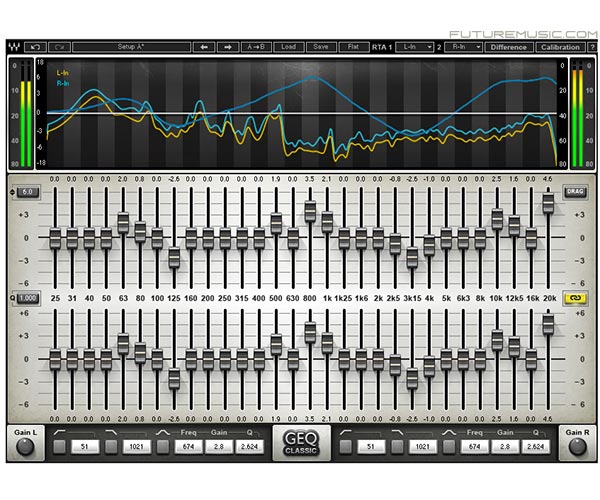Enable the left channel bell filter

163,446
